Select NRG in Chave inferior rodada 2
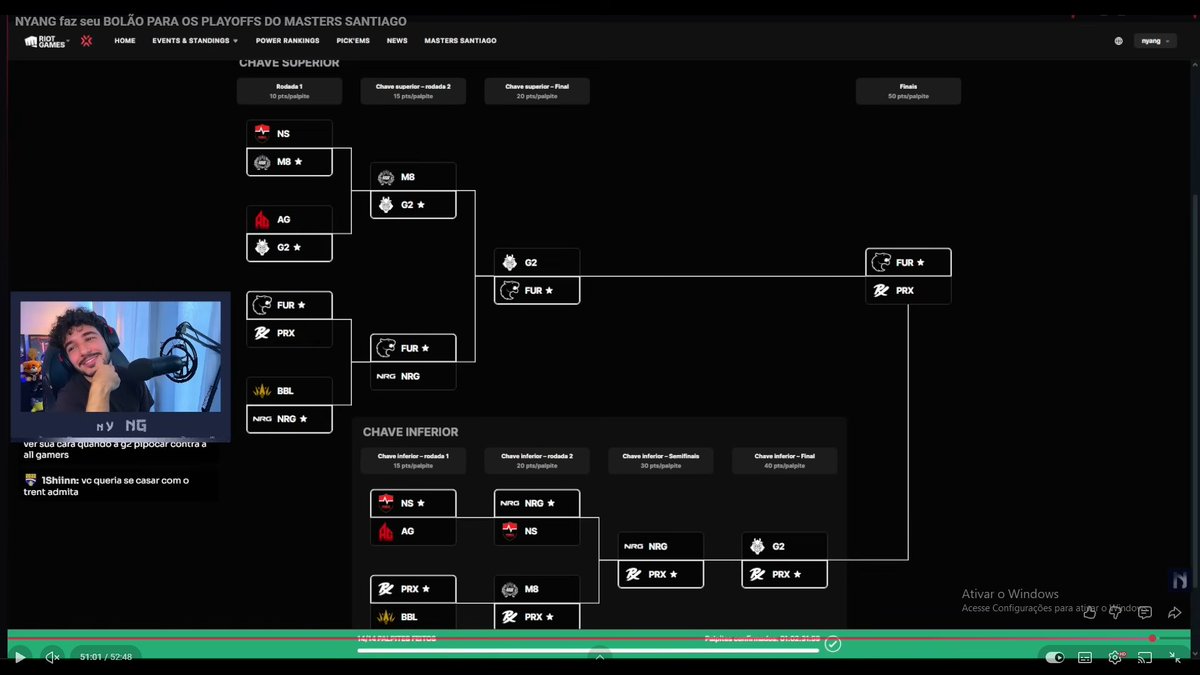Viewport: 1200px width, 675px height. pyautogui.click(x=537, y=503)
